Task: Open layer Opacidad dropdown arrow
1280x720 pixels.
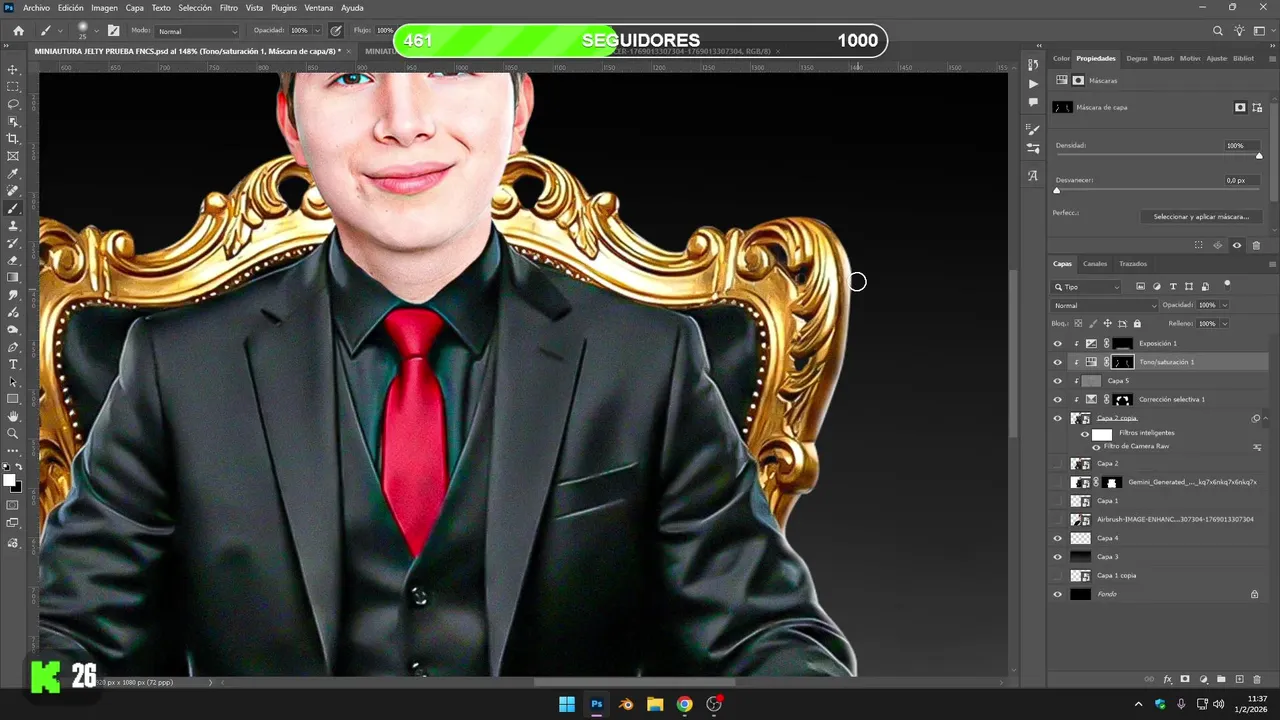Action: tap(1225, 305)
